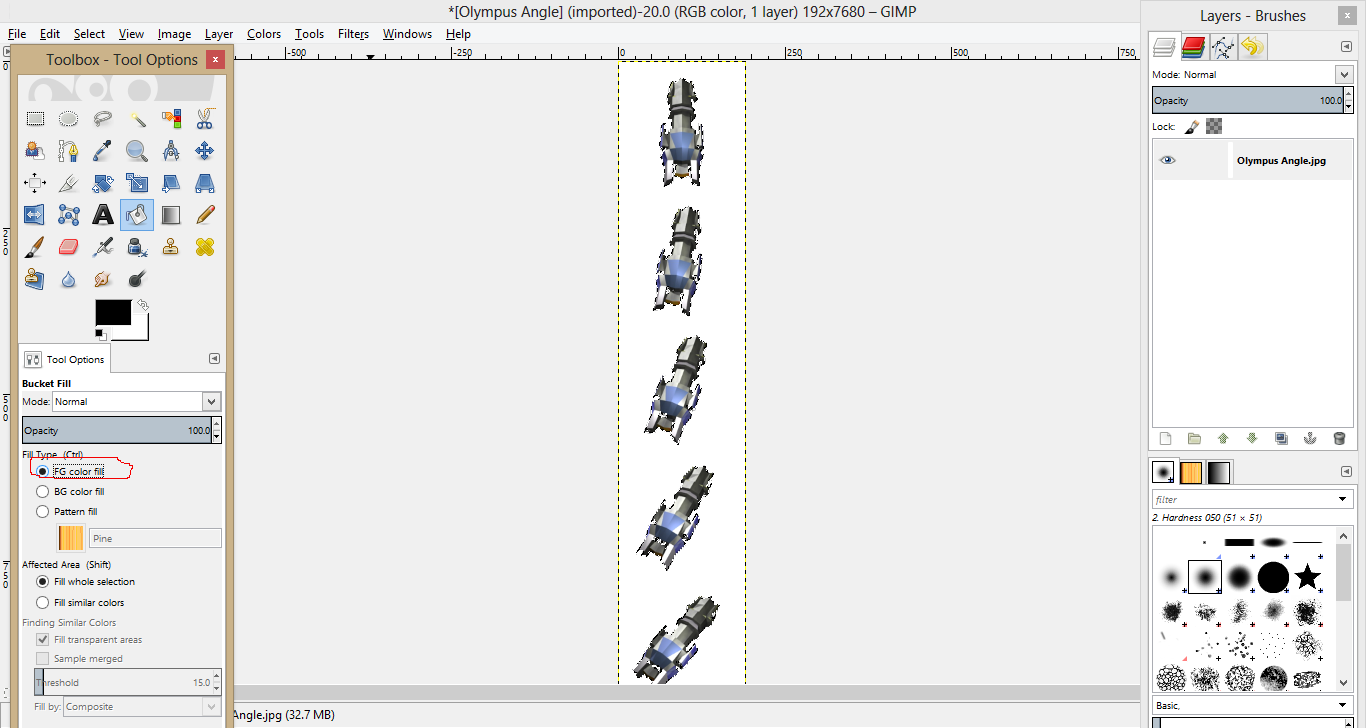Switch to the Patterns tab
Screen dimensions: 1366x728
pyautogui.click(x=1192, y=472)
